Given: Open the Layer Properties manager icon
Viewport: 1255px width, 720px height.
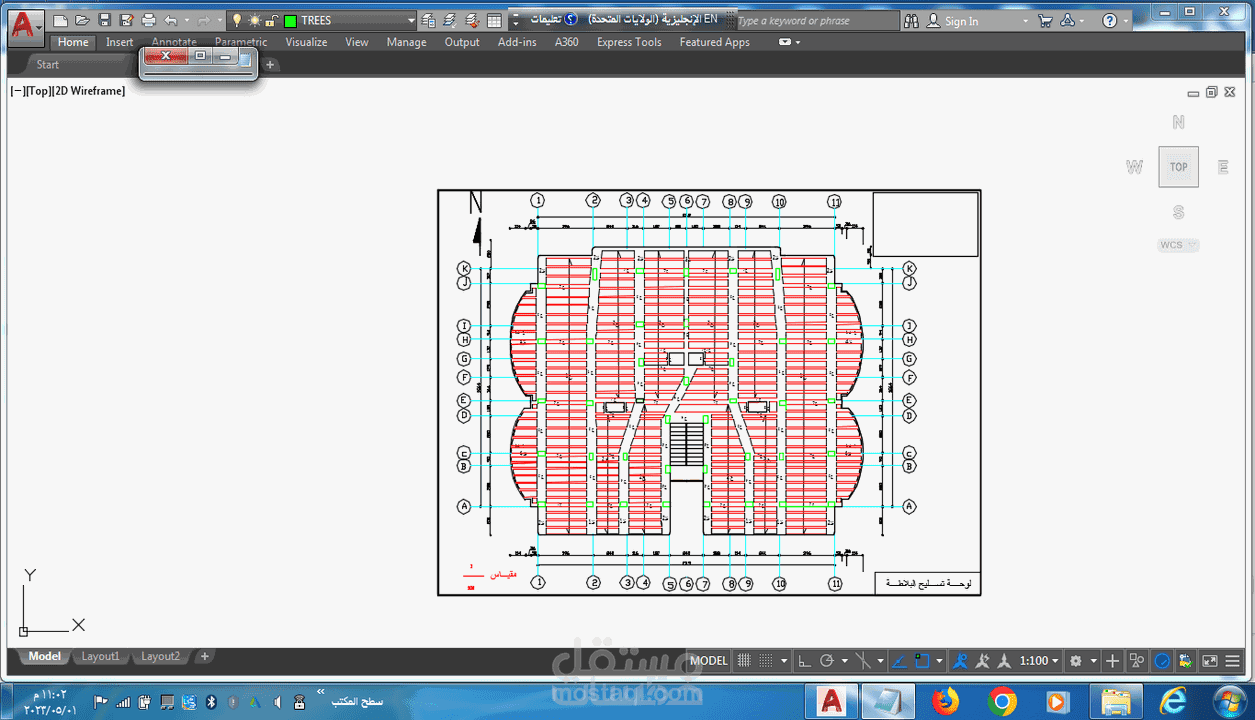Looking at the screenshot, I should pos(428,20).
